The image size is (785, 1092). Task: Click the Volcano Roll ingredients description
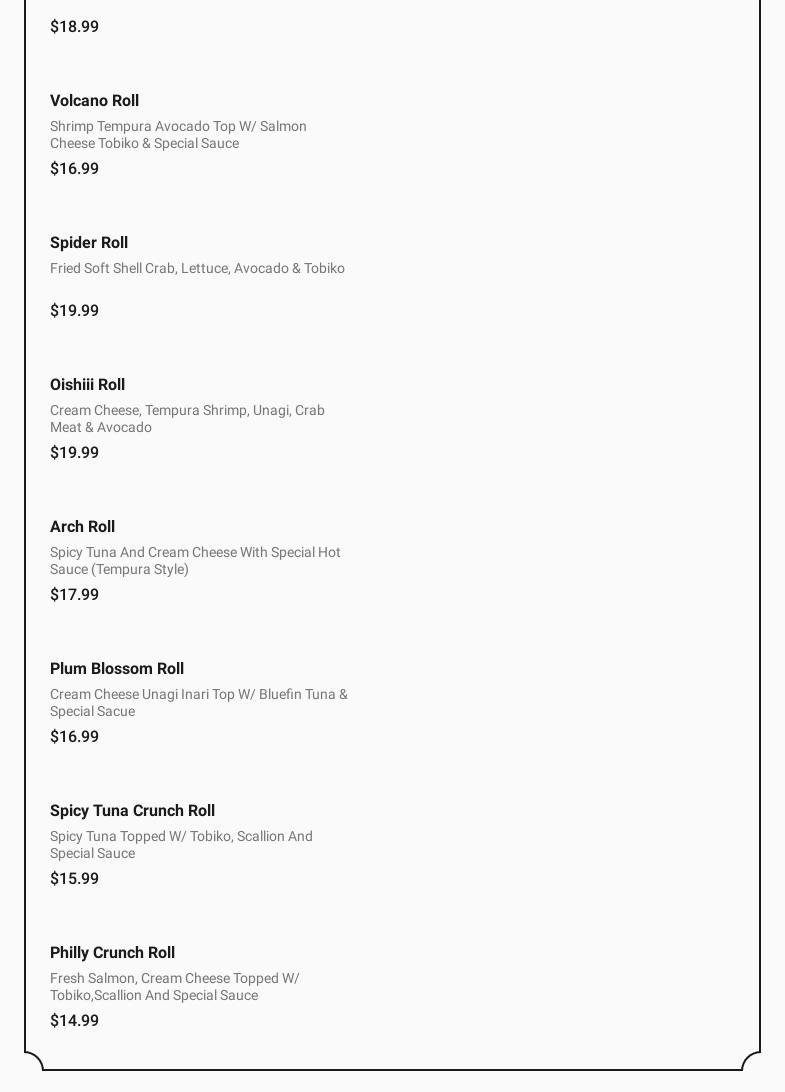coord(178,135)
